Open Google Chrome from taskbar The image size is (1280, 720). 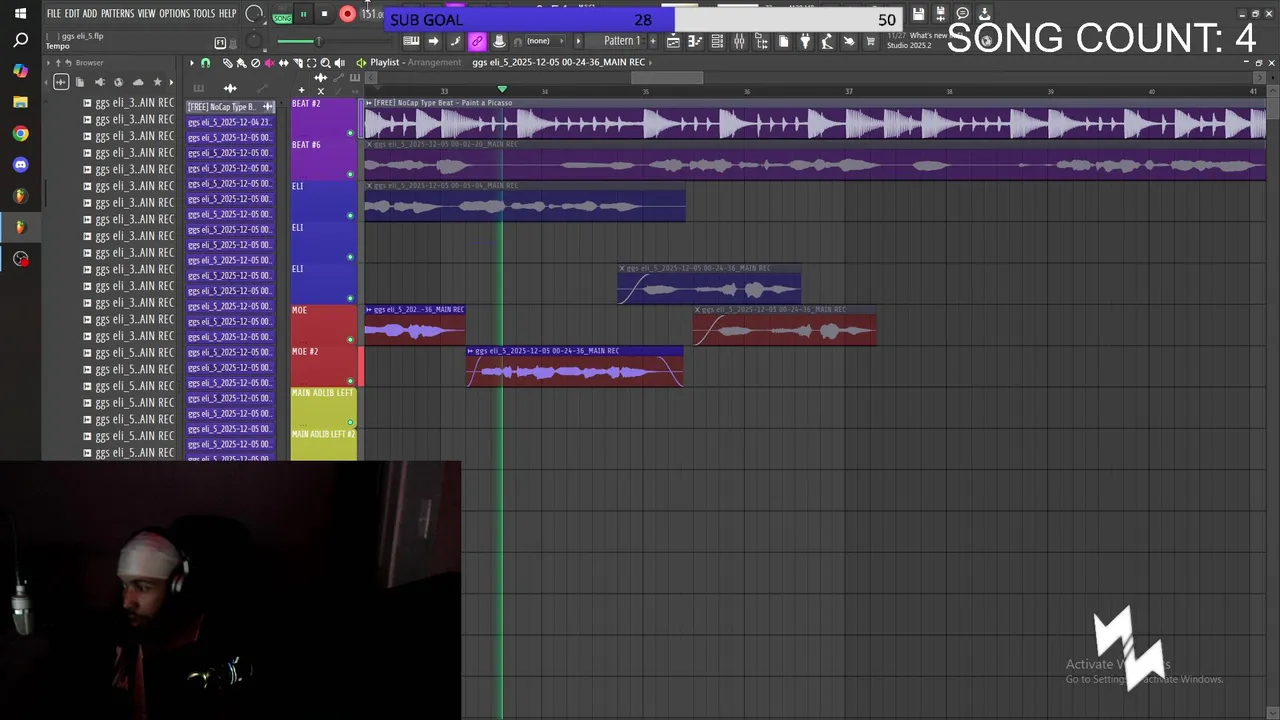click(x=20, y=133)
